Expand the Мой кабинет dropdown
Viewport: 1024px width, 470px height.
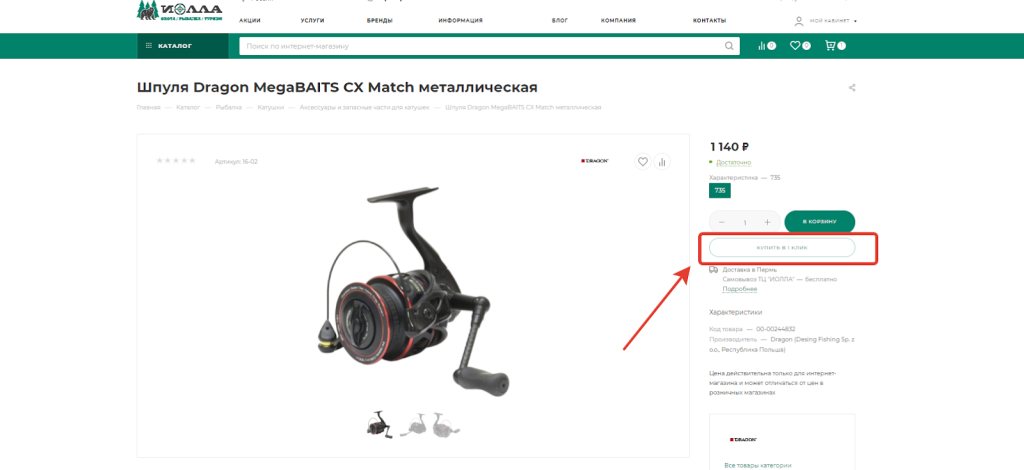(825, 21)
